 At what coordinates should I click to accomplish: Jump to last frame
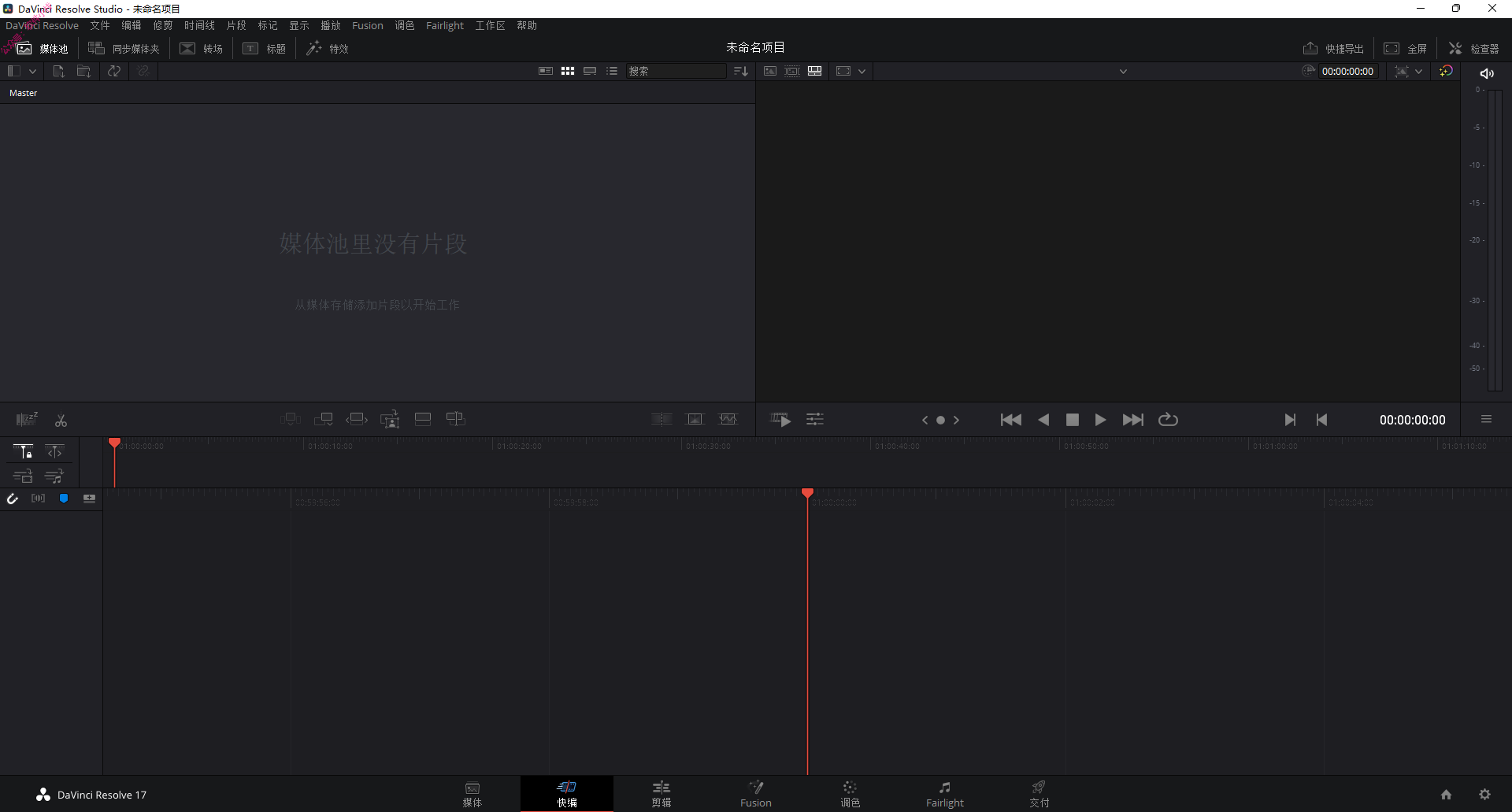(x=1133, y=420)
